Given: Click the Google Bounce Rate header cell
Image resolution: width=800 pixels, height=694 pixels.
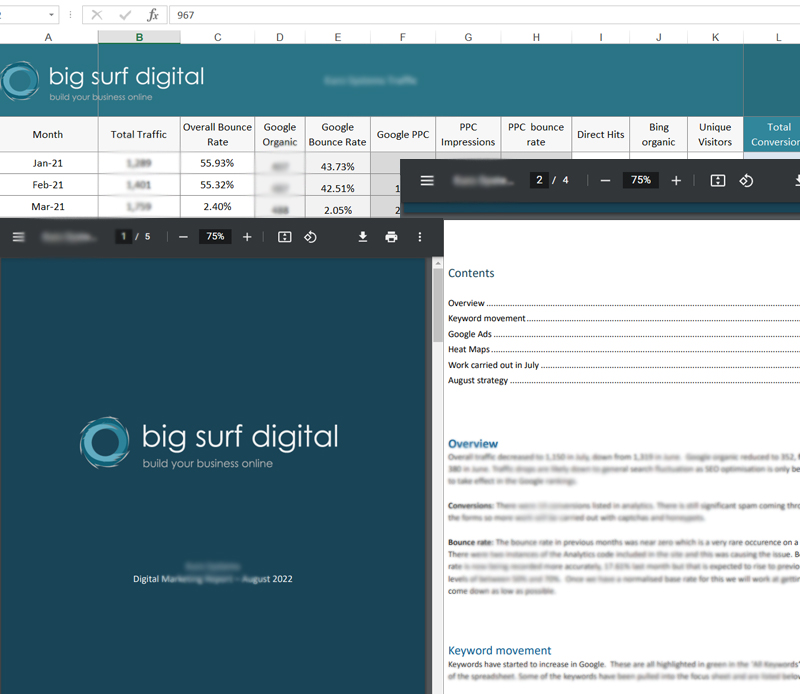Looking at the screenshot, I should [x=337, y=134].
